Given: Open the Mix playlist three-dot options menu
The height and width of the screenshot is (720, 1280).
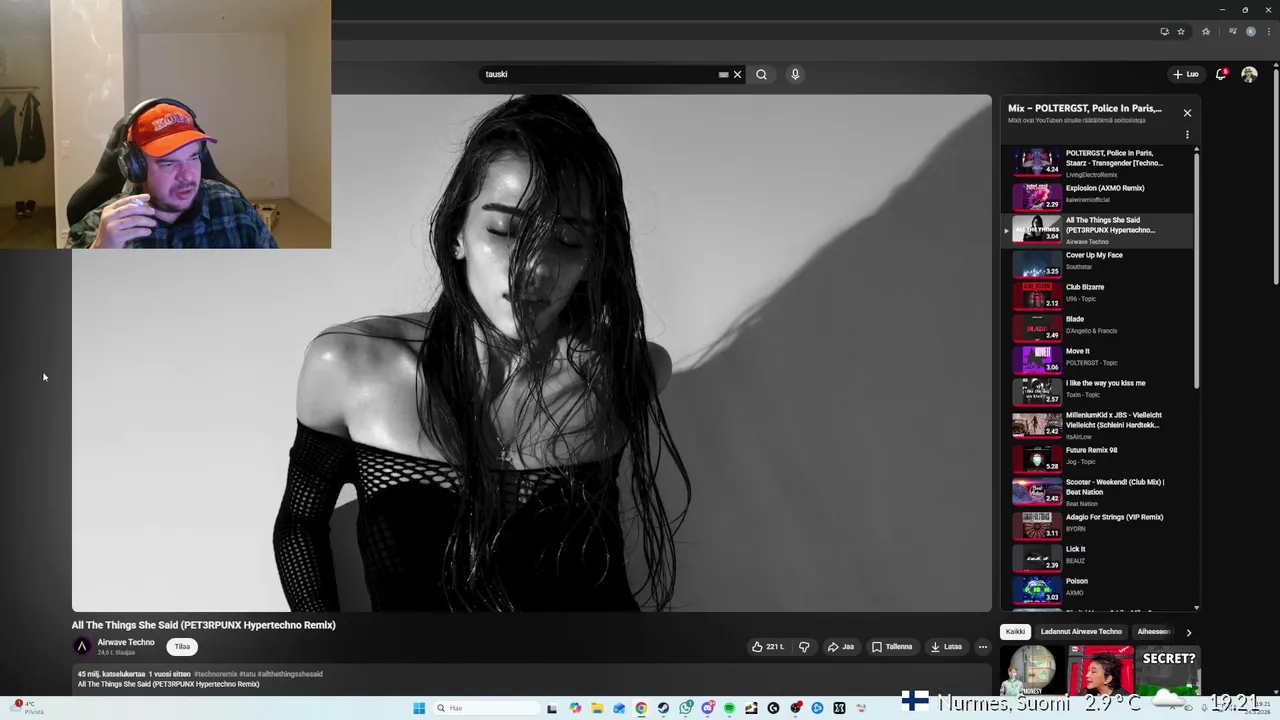Looking at the screenshot, I should pos(1187,134).
